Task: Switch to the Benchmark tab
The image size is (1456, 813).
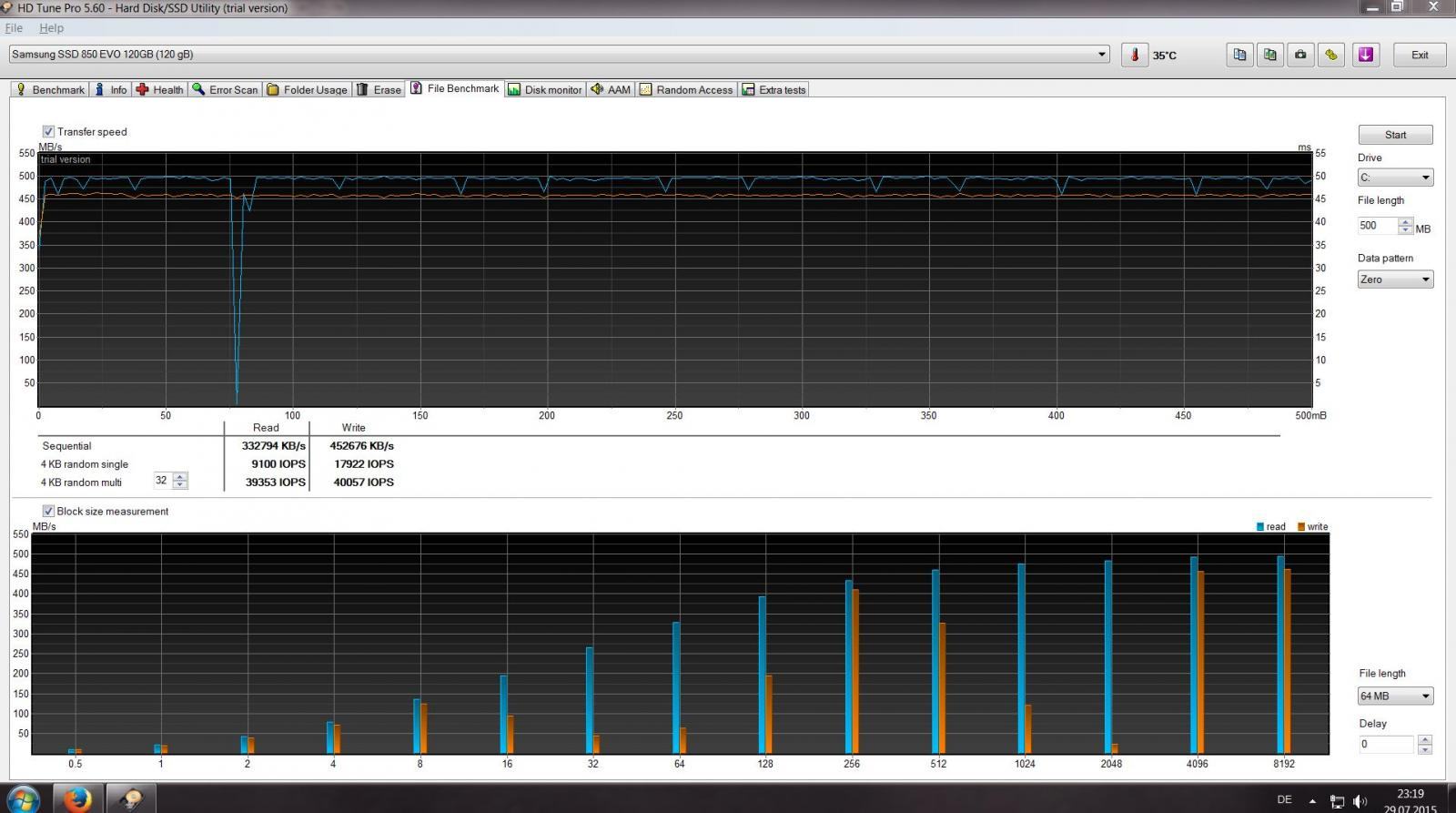Action: [x=50, y=89]
